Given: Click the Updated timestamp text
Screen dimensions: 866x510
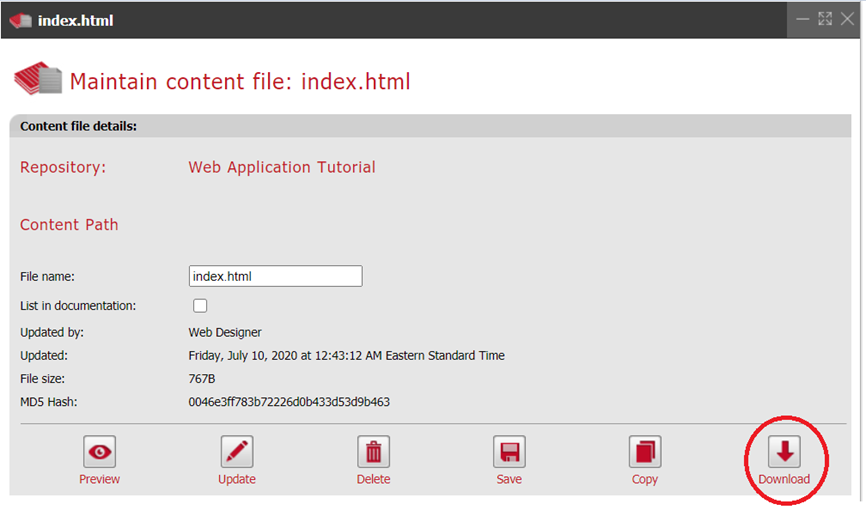Looking at the screenshot, I should pyautogui.click(x=346, y=356).
